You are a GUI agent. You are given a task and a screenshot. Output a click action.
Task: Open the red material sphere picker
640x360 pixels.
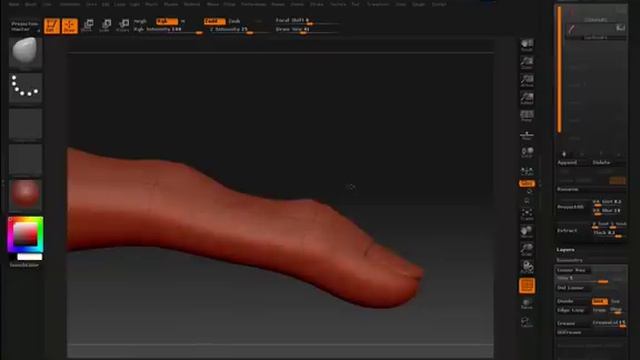(25, 194)
